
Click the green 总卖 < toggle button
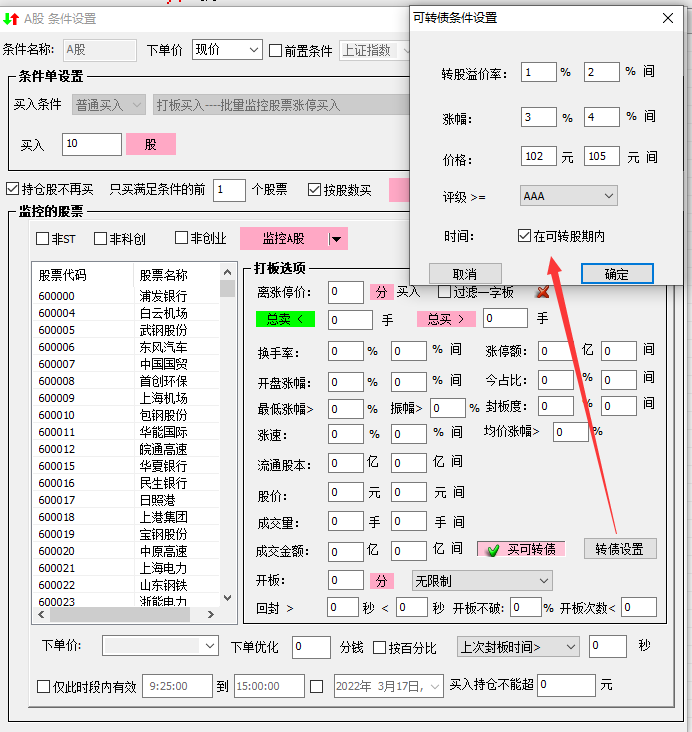pyautogui.click(x=284, y=319)
